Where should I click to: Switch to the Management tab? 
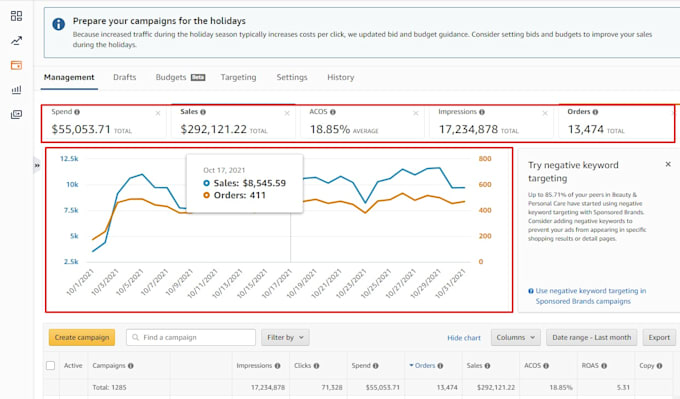point(69,77)
